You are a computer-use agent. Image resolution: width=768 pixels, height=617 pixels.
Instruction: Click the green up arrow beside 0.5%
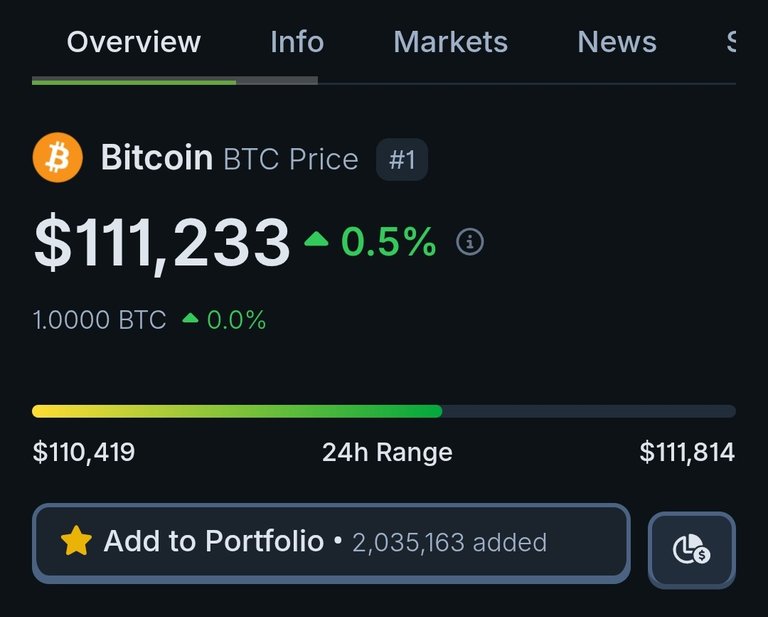click(316, 239)
